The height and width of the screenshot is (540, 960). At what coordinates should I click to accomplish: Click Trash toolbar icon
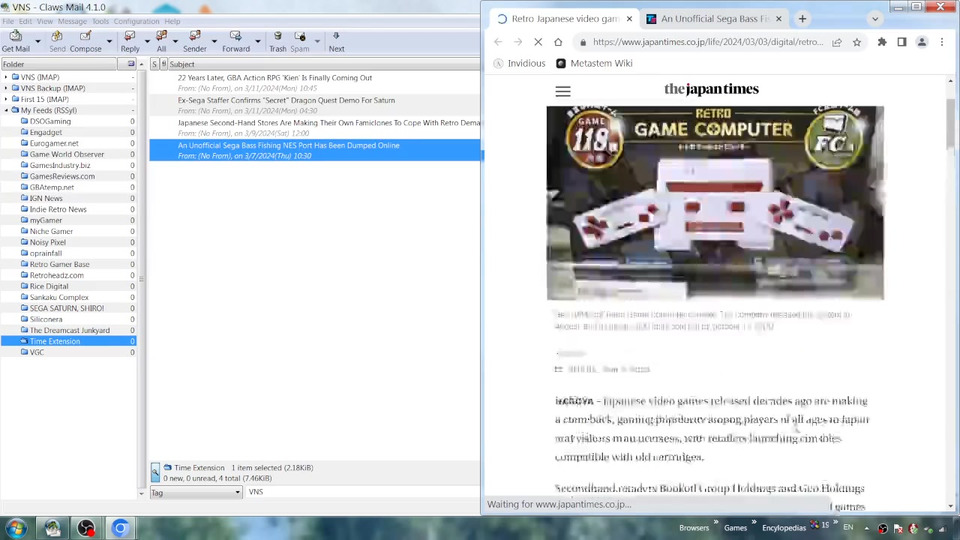[x=277, y=41]
